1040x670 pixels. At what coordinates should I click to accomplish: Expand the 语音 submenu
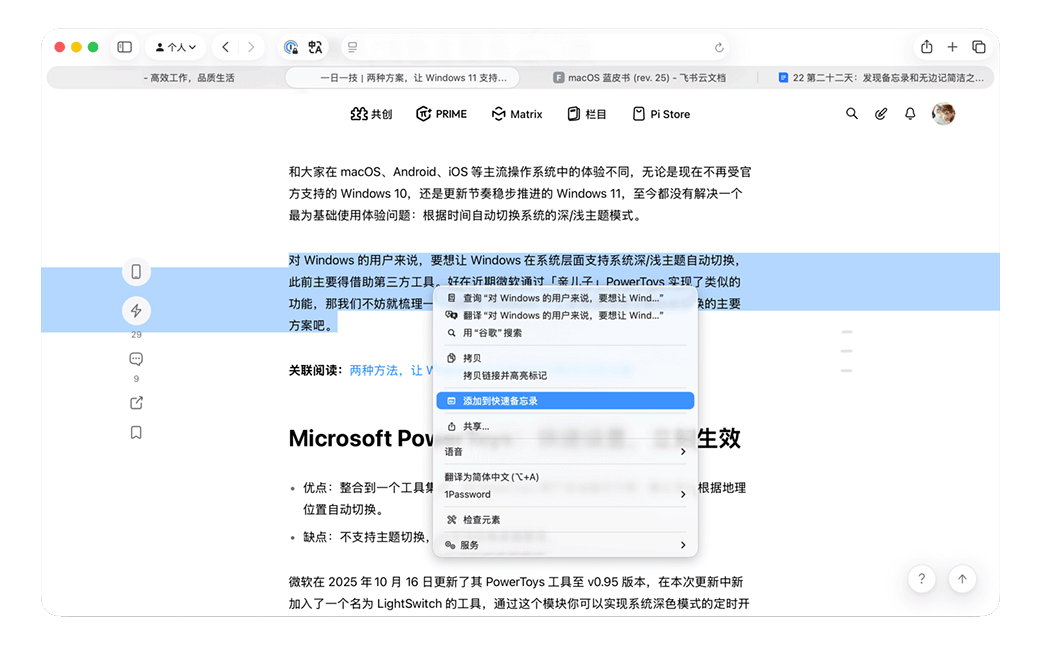(x=565, y=452)
